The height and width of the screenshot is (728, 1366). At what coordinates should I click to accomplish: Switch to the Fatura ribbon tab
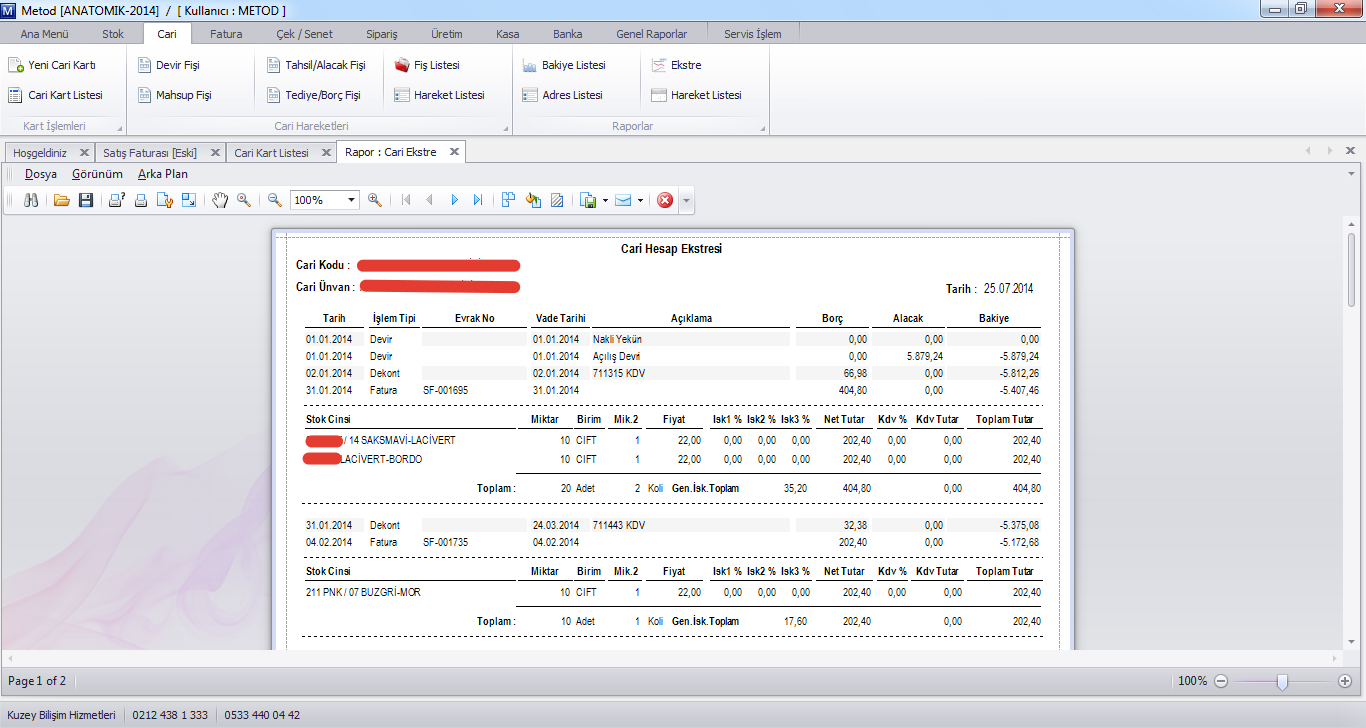coord(226,34)
